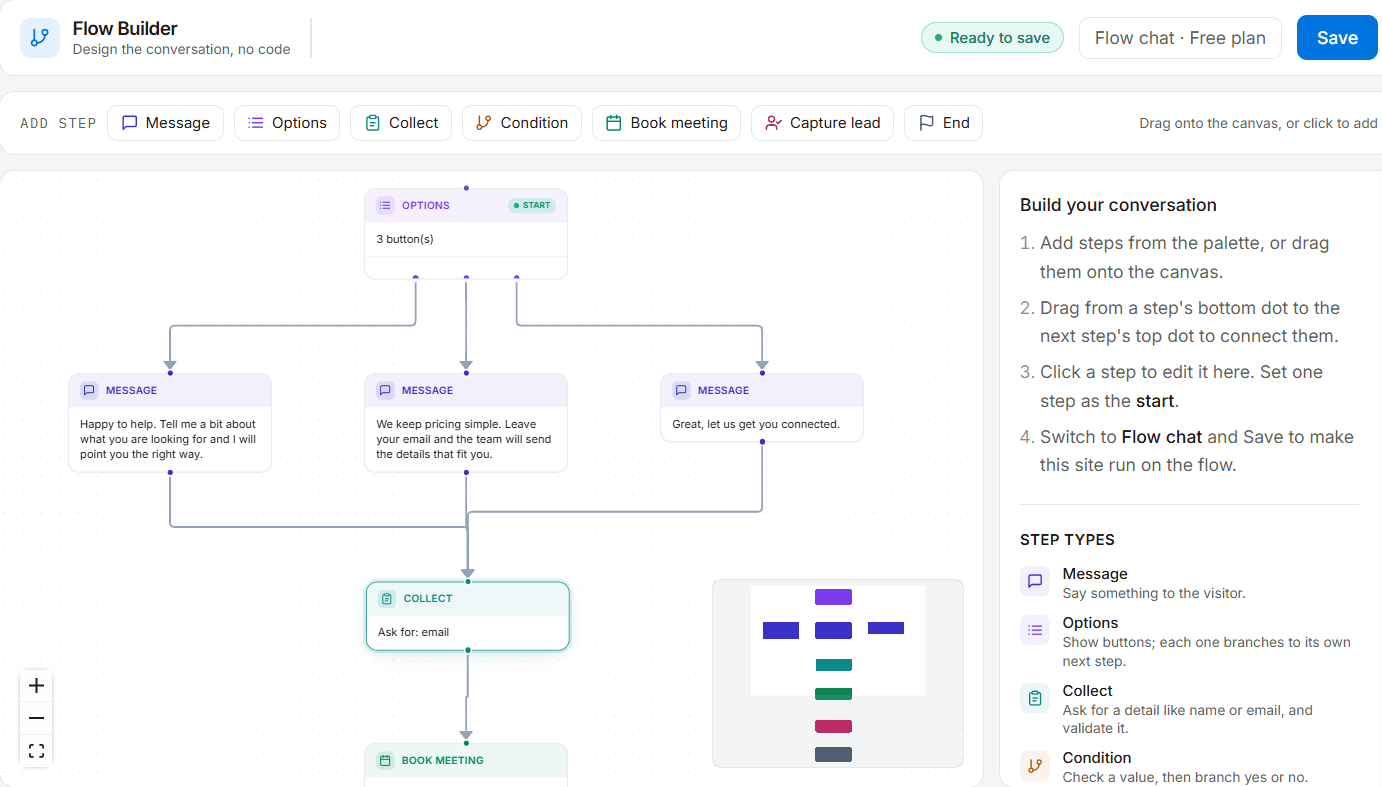Select the Options start node header
Image resolution: width=1382 pixels, height=787 pixels.
pos(466,205)
